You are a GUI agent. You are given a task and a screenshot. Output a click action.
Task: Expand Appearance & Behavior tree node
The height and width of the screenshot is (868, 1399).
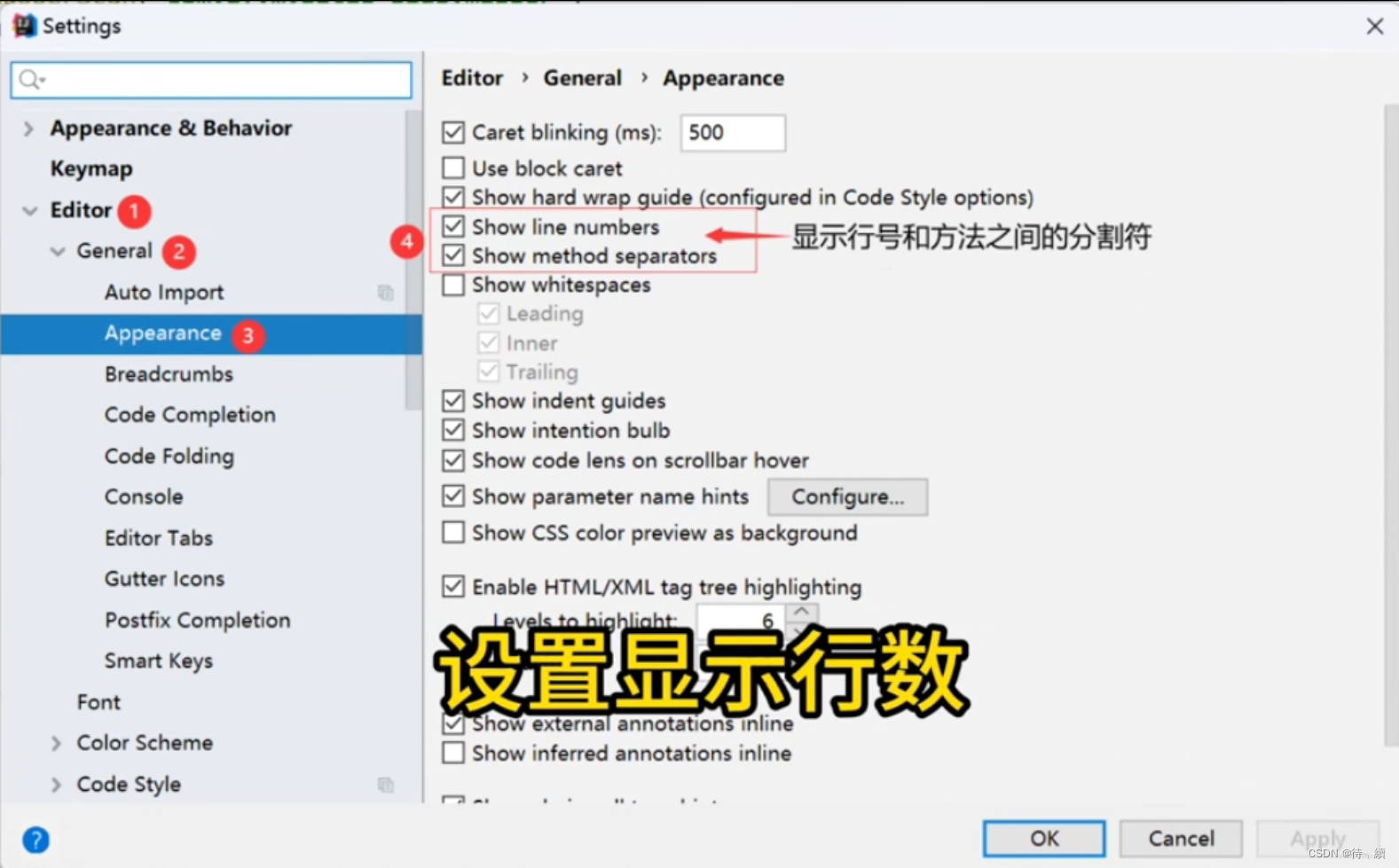point(28,129)
